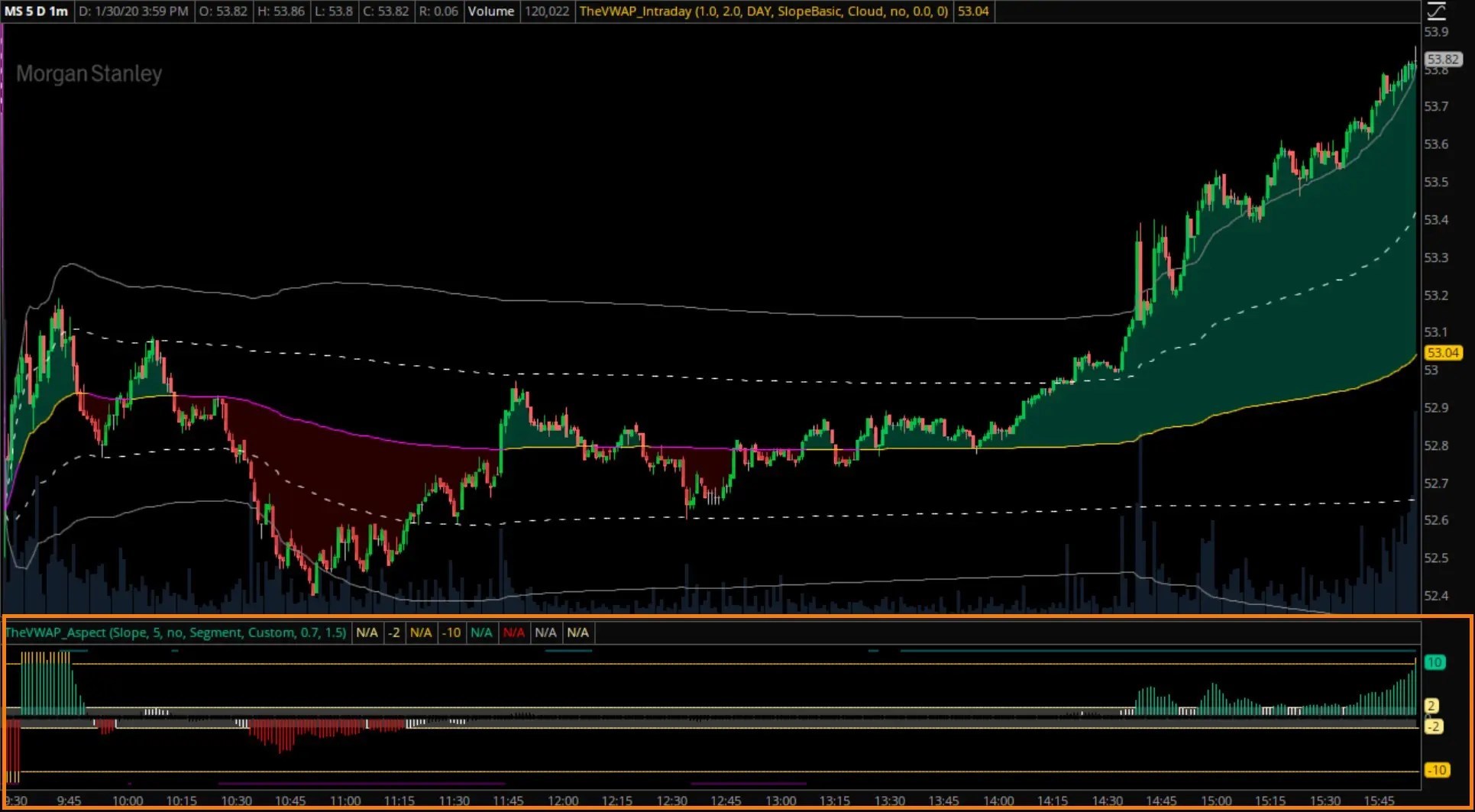
Task: Click the 52.4 price axis label
Action: tap(1436, 595)
